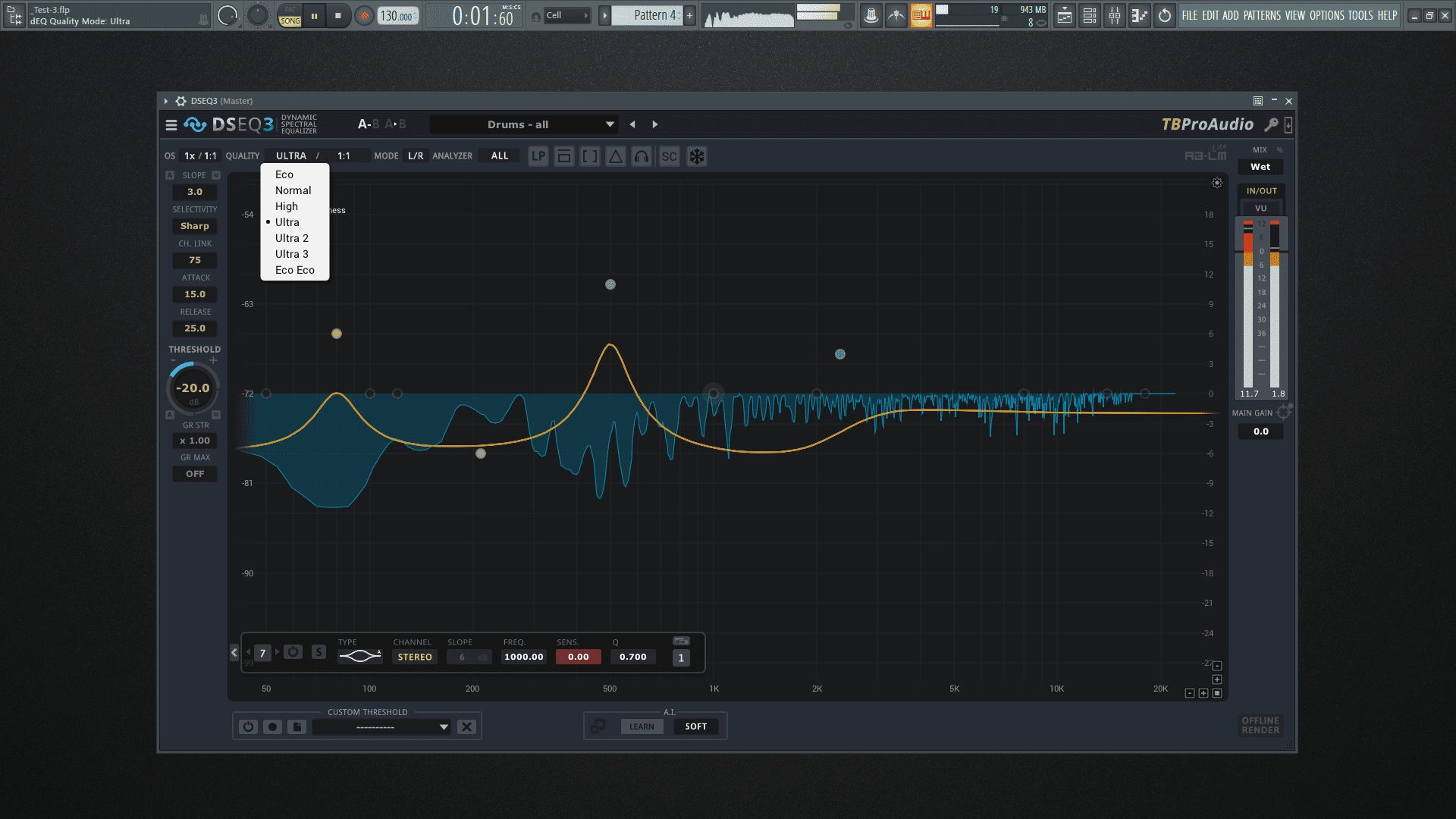
Task: Open the FILE menu
Action: (1190, 15)
